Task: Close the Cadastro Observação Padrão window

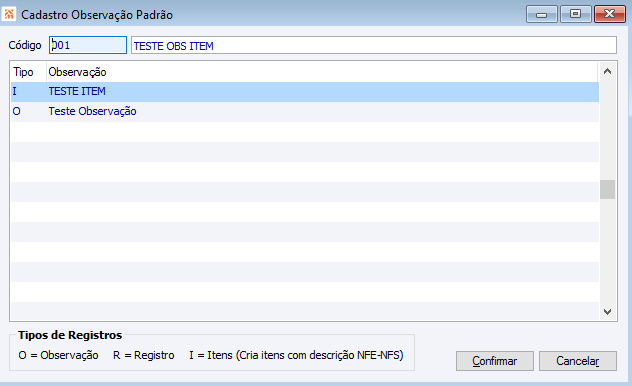Action: click(610, 14)
